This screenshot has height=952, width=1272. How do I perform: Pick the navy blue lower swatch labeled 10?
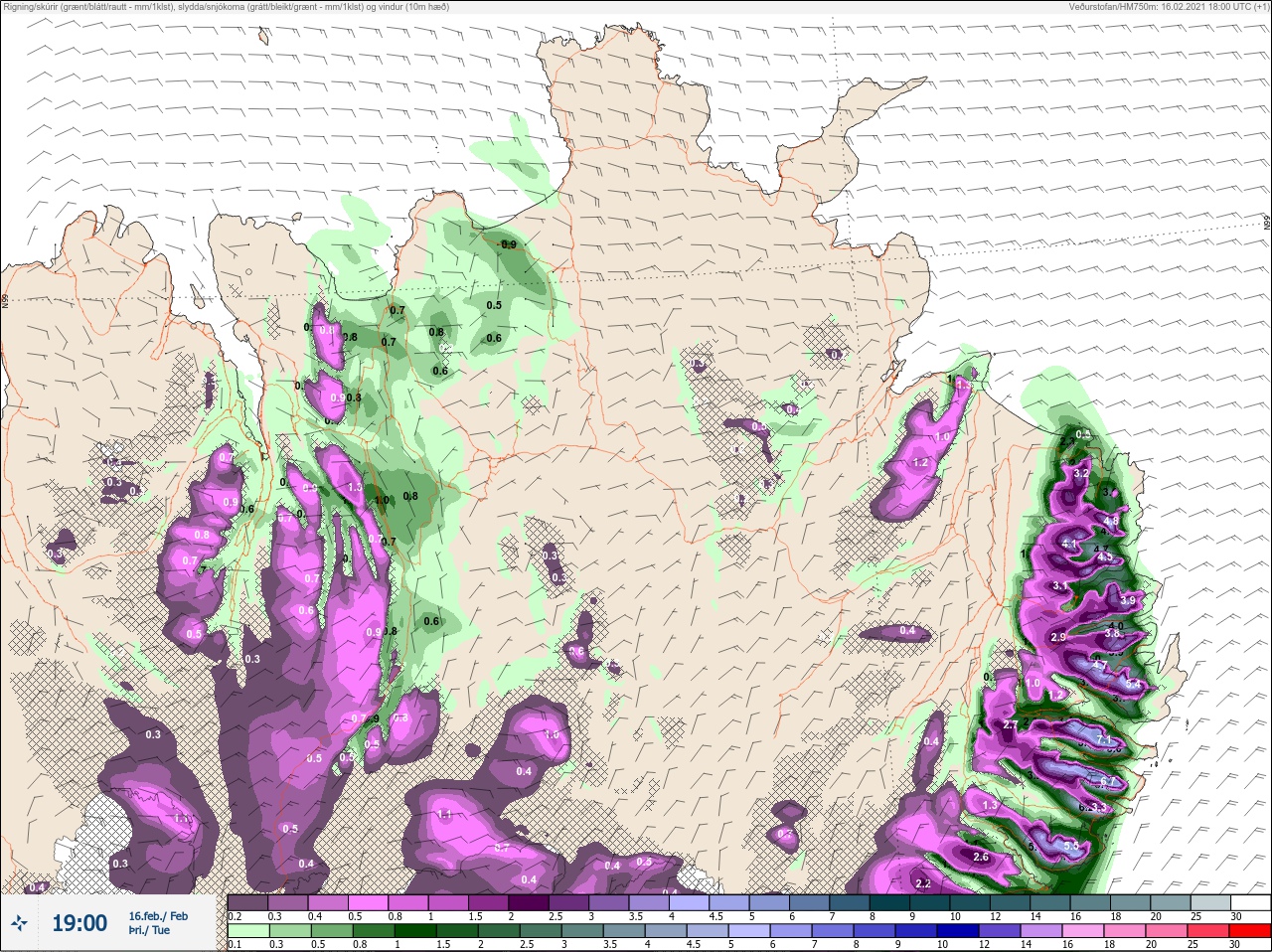click(958, 930)
